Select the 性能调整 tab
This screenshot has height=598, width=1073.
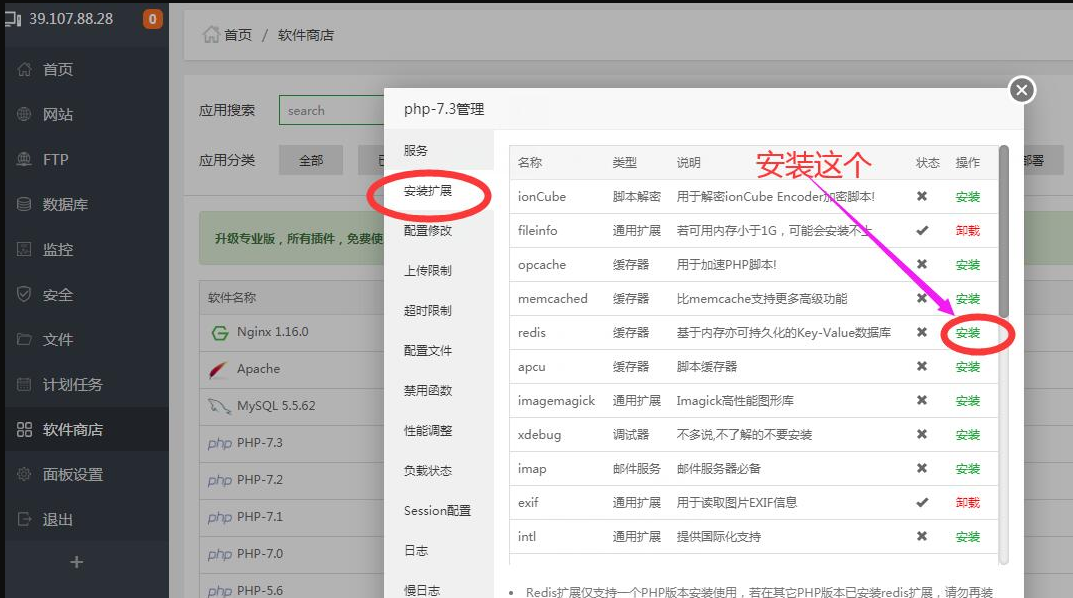428,430
